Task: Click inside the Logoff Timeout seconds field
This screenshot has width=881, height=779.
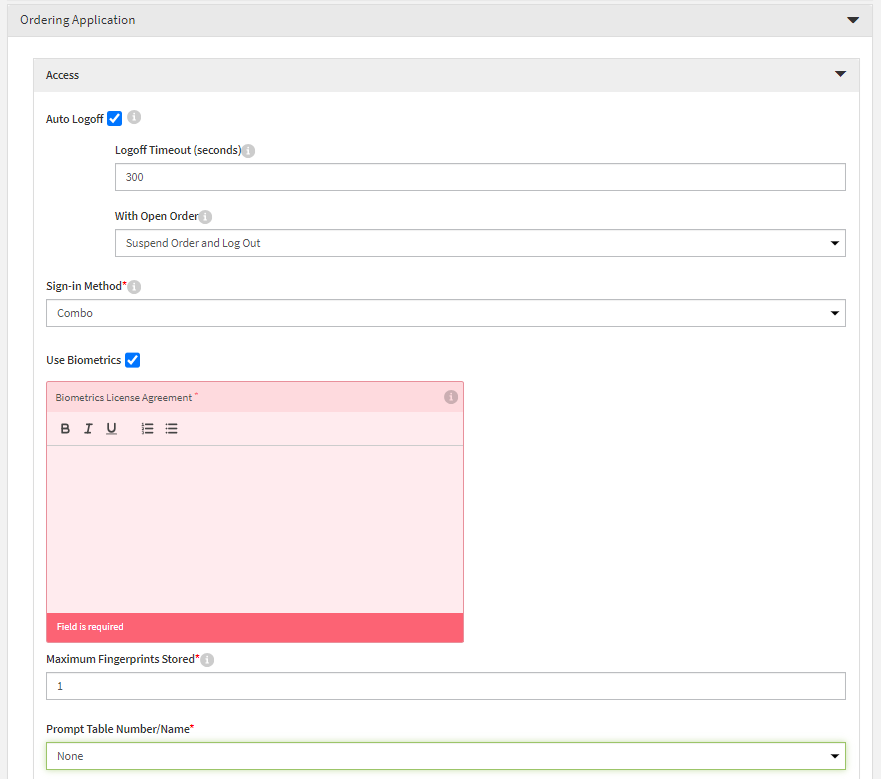Action: click(480, 176)
